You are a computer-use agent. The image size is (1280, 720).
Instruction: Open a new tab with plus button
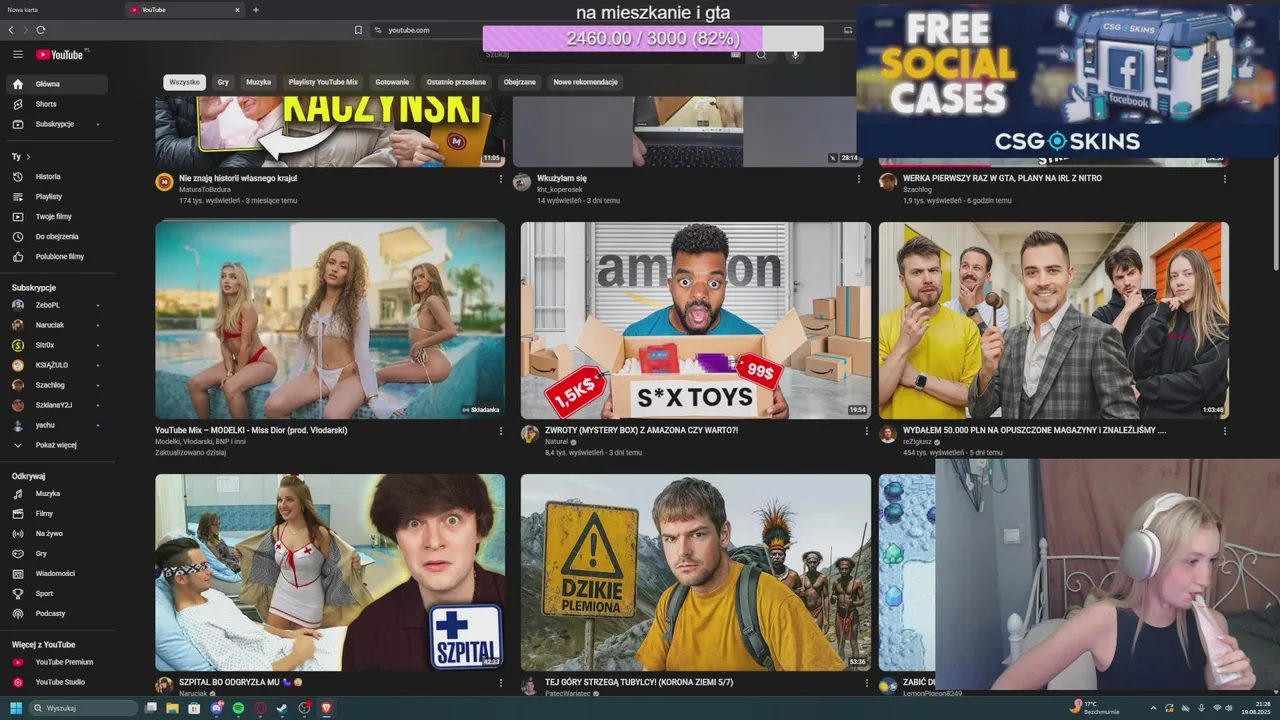click(256, 10)
